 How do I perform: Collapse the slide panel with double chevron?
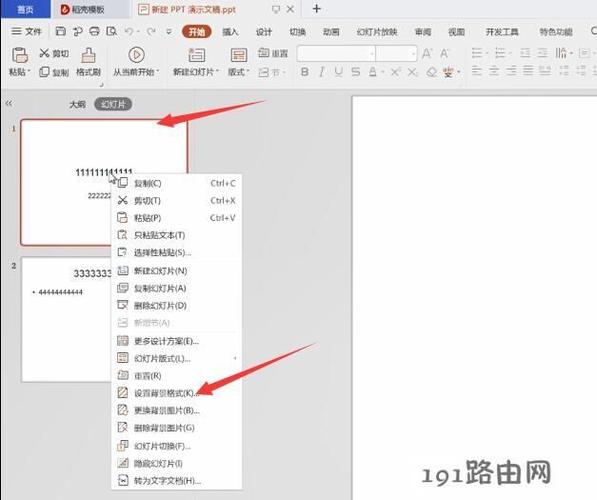pyautogui.click(x=9, y=103)
